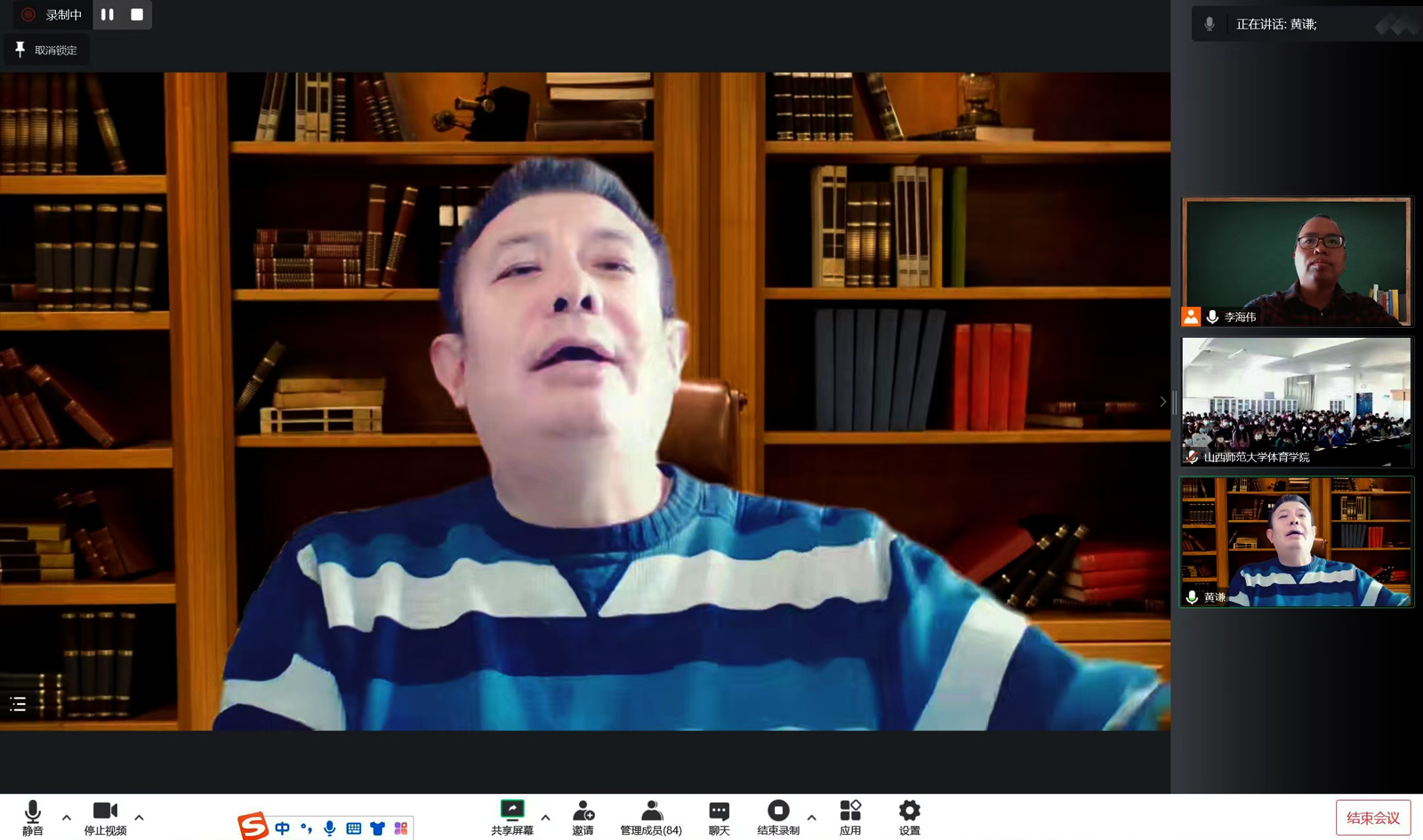The height and width of the screenshot is (840, 1423).
Task: Click the list icon on video corner
Action: 18,704
